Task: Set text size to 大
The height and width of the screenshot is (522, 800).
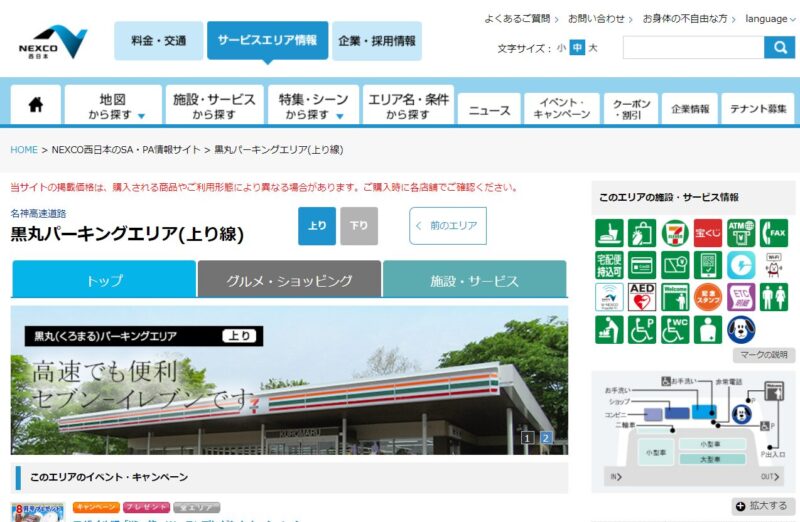Action: click(x=593, y=48)
